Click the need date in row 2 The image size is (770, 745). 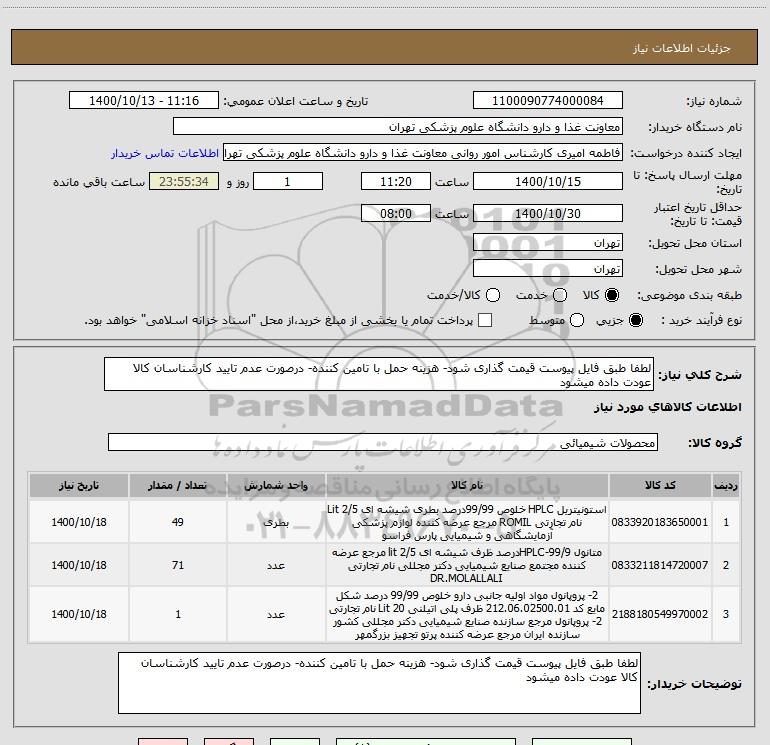click(x=79, y=565)
